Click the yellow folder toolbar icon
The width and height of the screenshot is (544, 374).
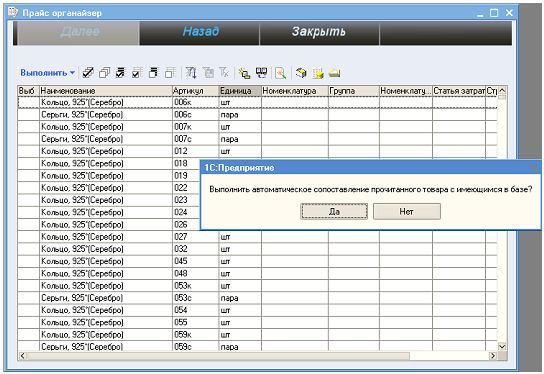click(x=334, y=73)
